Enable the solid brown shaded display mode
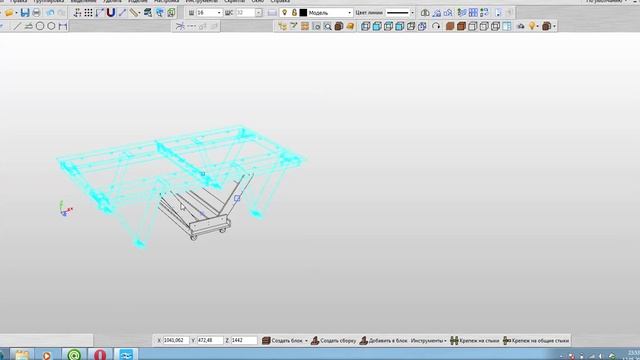Viewport: 640px width, 360px height. click(450, 27)
